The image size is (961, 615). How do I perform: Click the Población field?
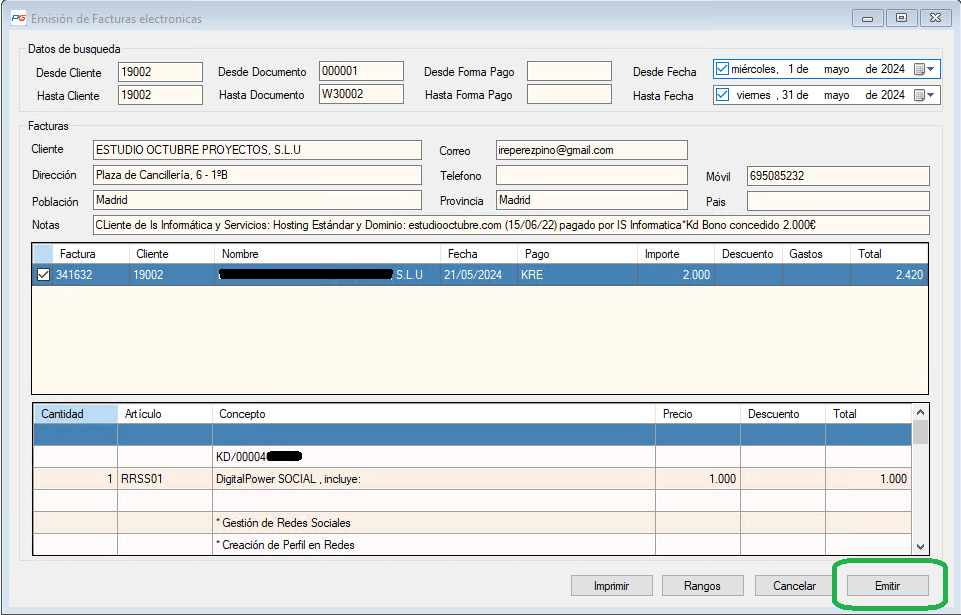(x=257, y=201)
